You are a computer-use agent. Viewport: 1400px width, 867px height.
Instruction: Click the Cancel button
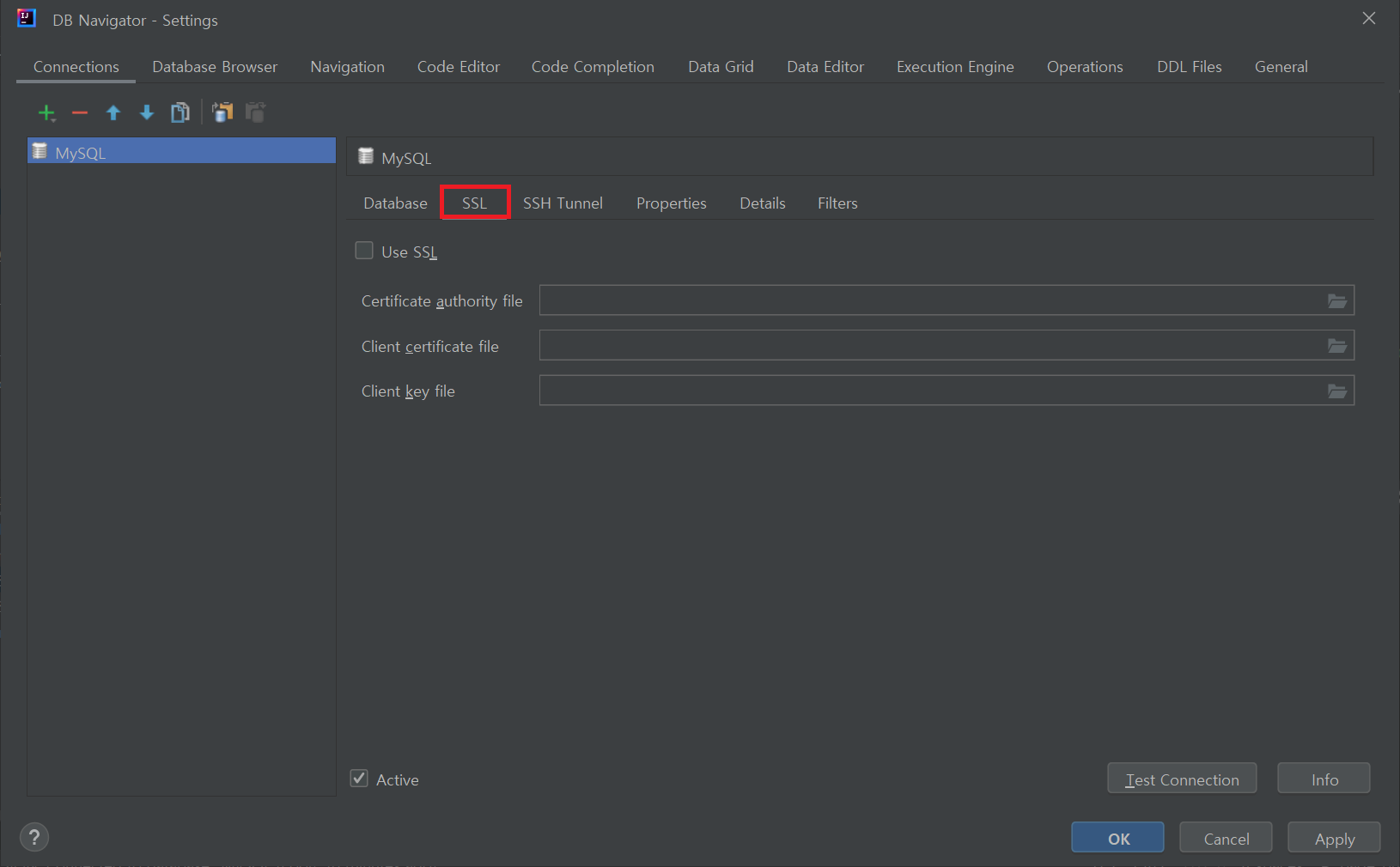pyautogui.click(x=1226, y=838)
